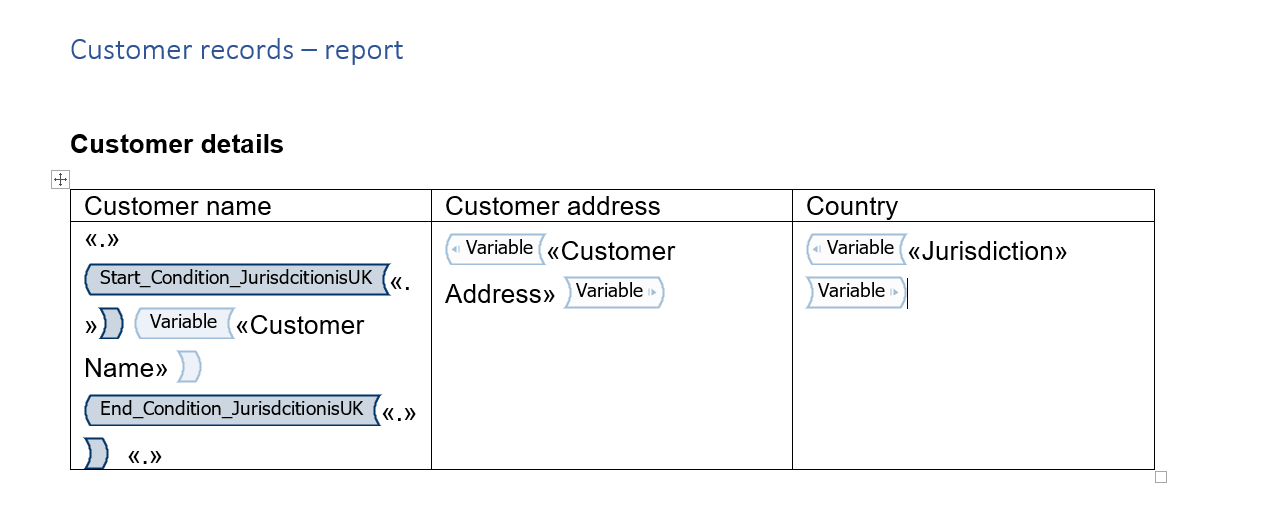Click the "Customer records – report" title
This screenshot has width=1278, height=522.
coord(237,50)
